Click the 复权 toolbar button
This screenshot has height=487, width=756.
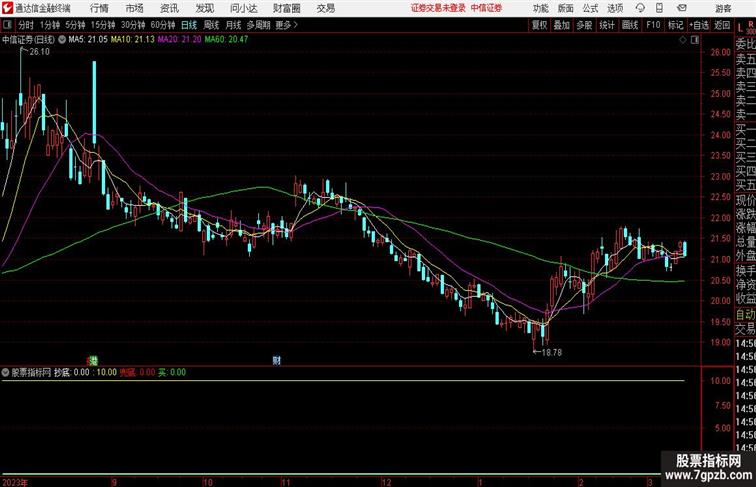click(540, 25)
